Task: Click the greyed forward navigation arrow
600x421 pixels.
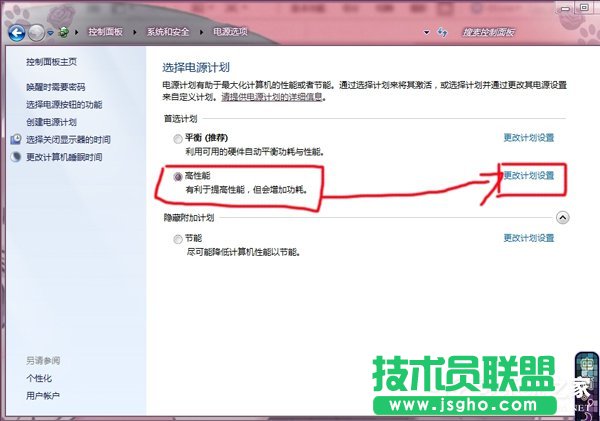Action: (37, 33)
